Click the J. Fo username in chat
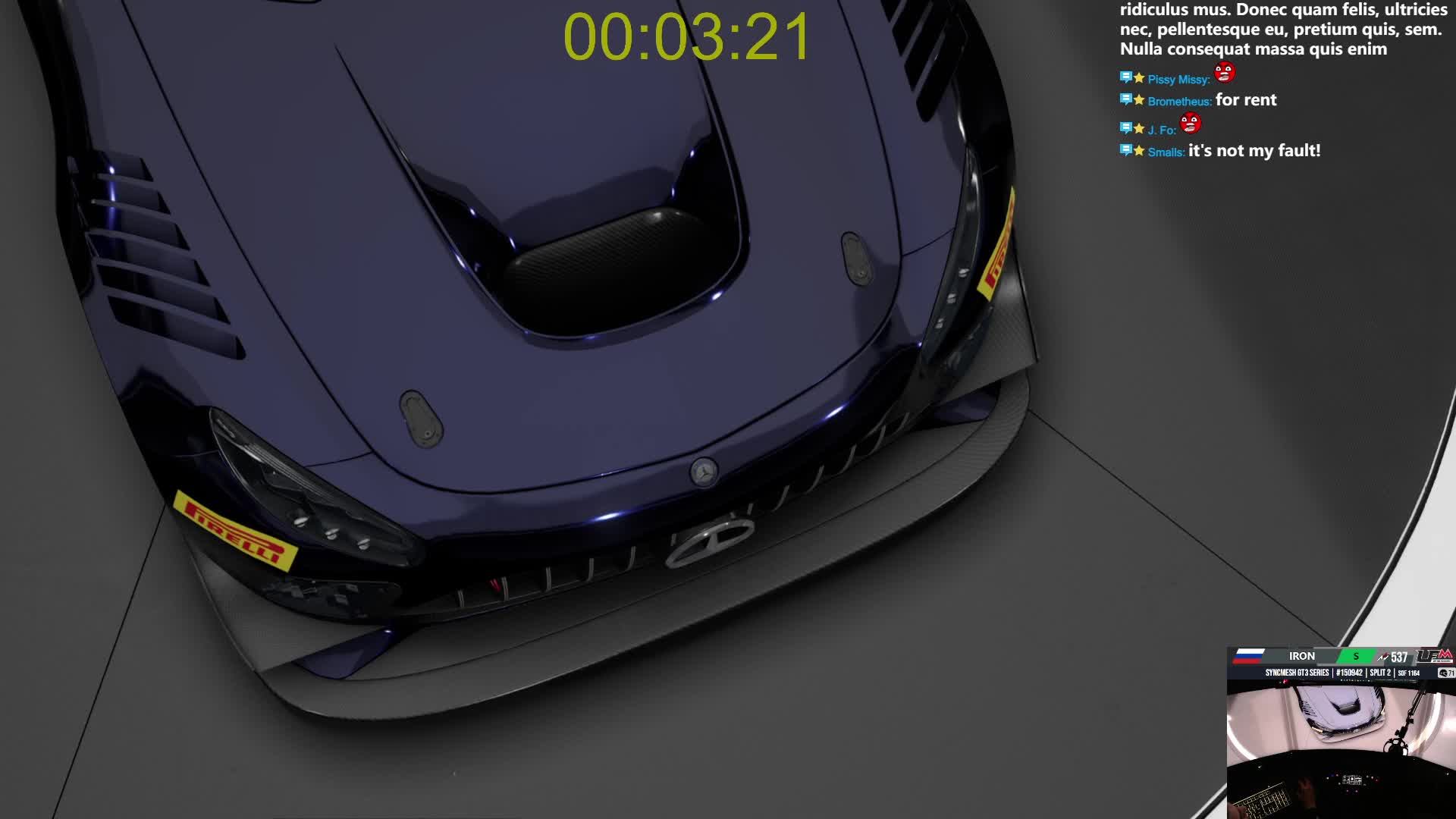The width and height of the screenshot is (1456, 819). [x=1161, y=130]
